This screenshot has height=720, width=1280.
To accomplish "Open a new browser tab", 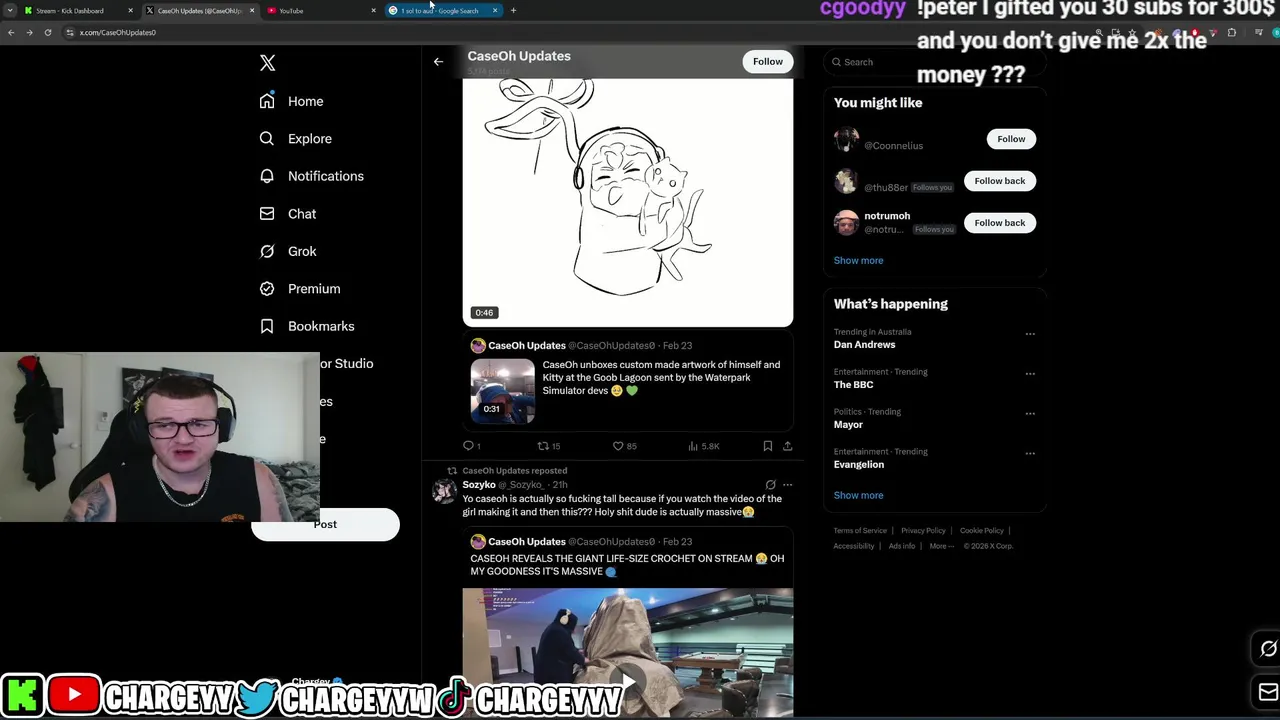I will (513, 11).
